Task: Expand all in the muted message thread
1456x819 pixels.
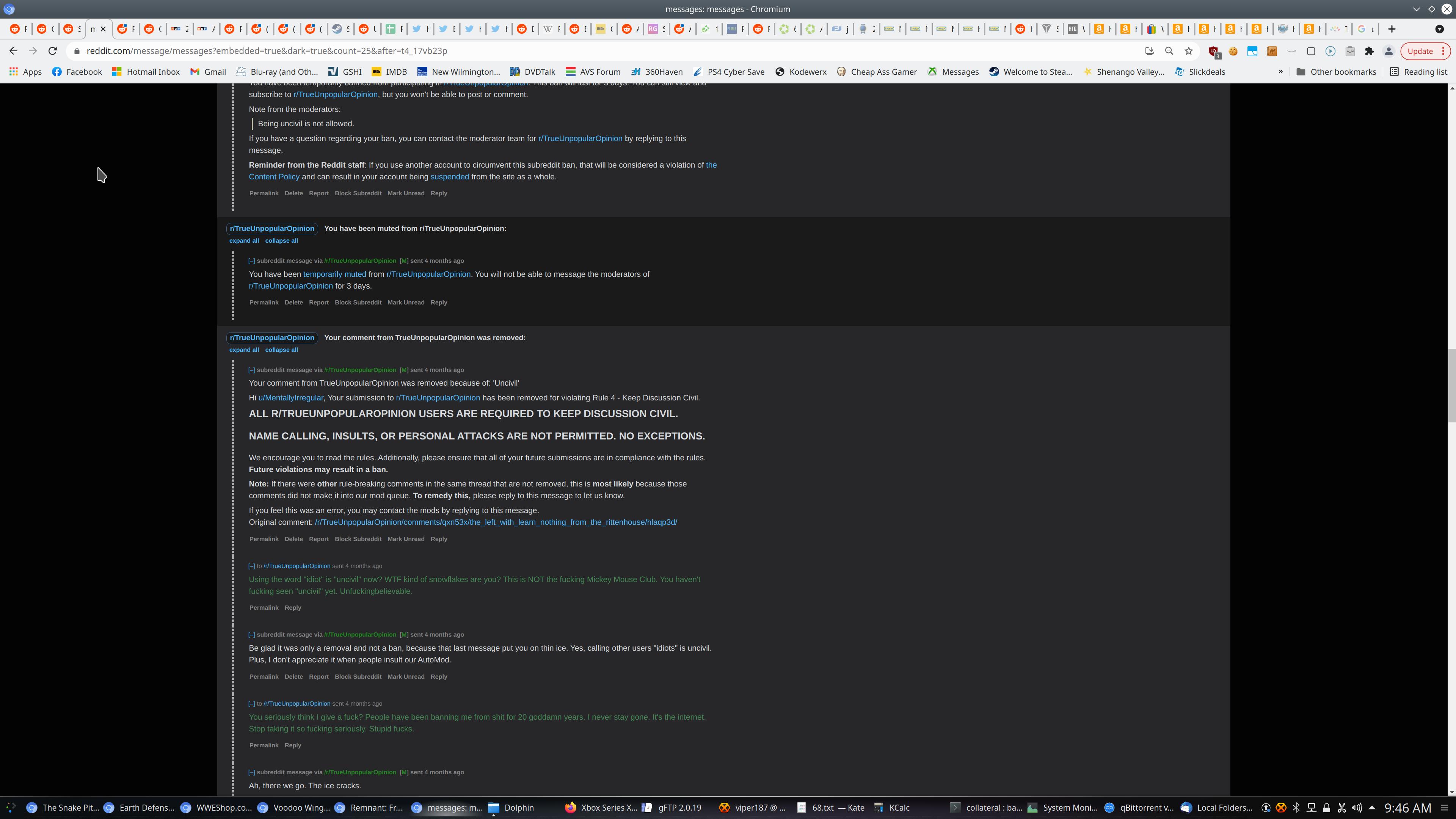Action: click(x=243, y=241)
